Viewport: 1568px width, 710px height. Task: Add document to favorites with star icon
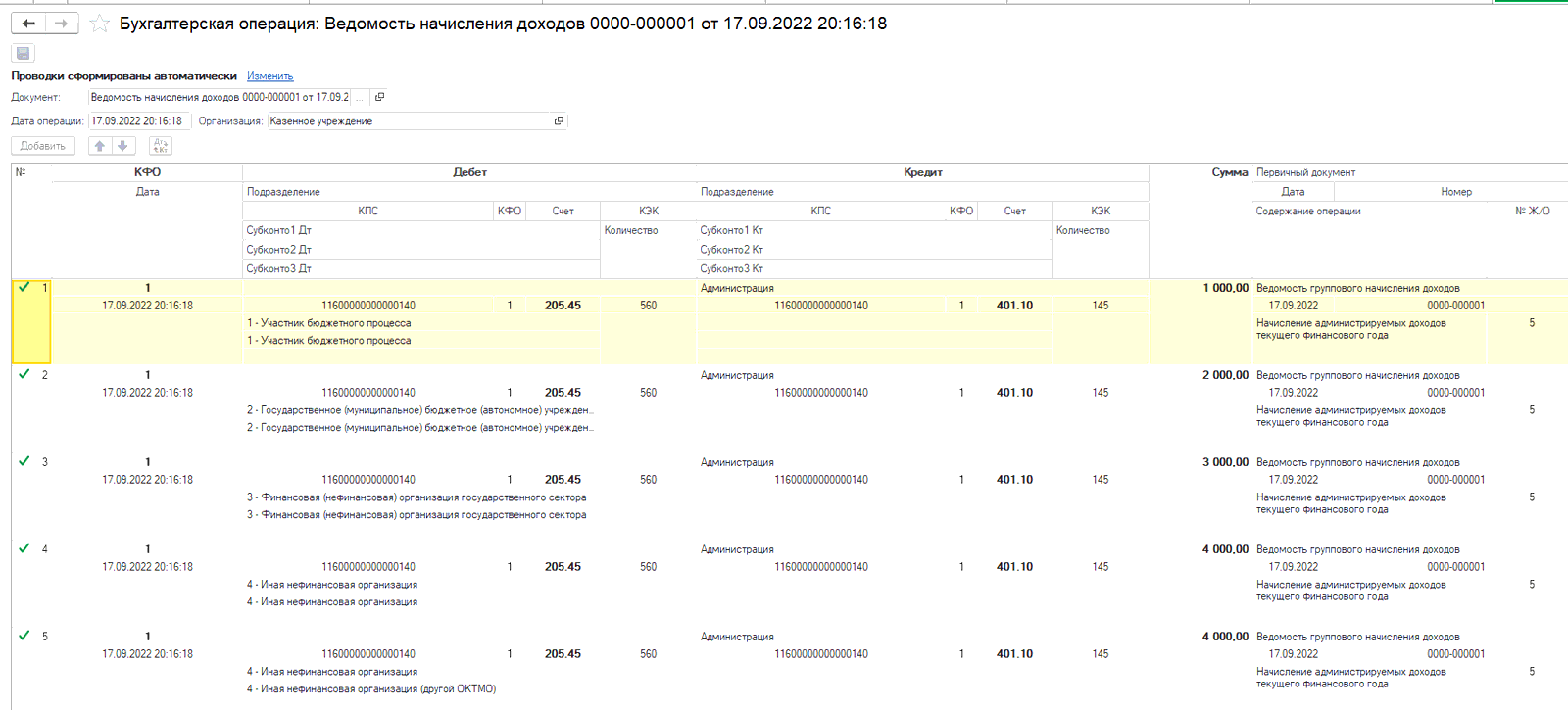(99, 24)
